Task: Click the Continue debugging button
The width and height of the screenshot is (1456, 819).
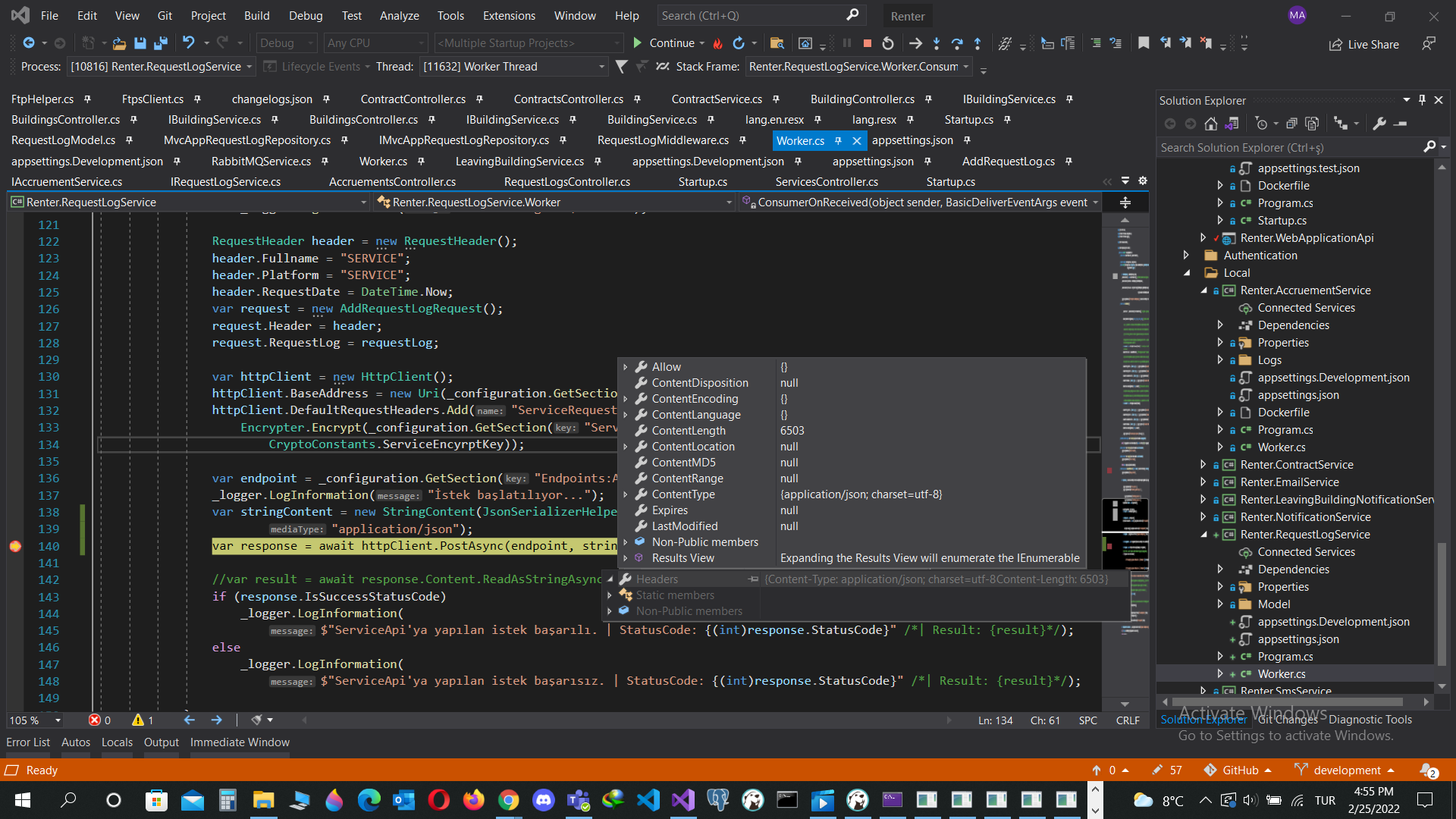Action: 664,43
